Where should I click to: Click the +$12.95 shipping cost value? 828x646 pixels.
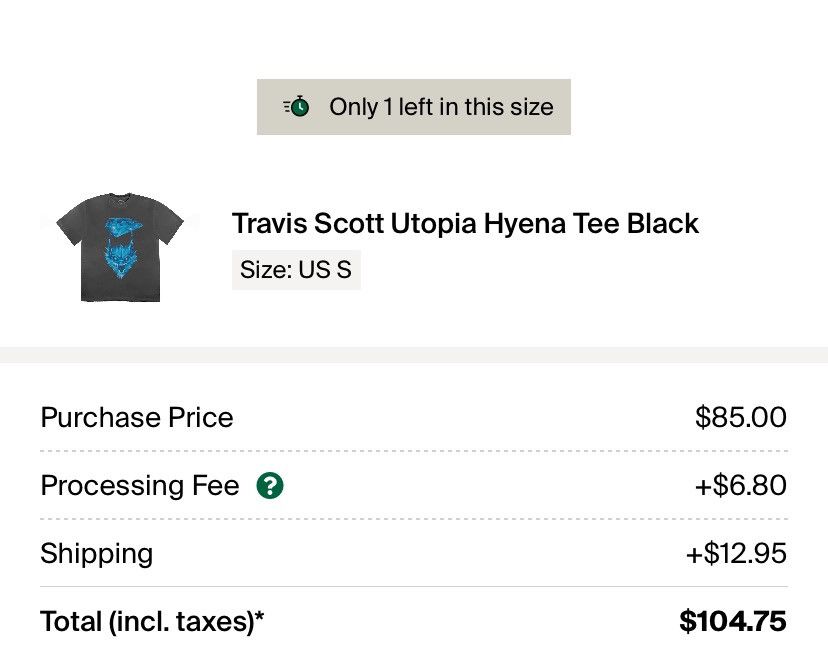coord(738,554)
